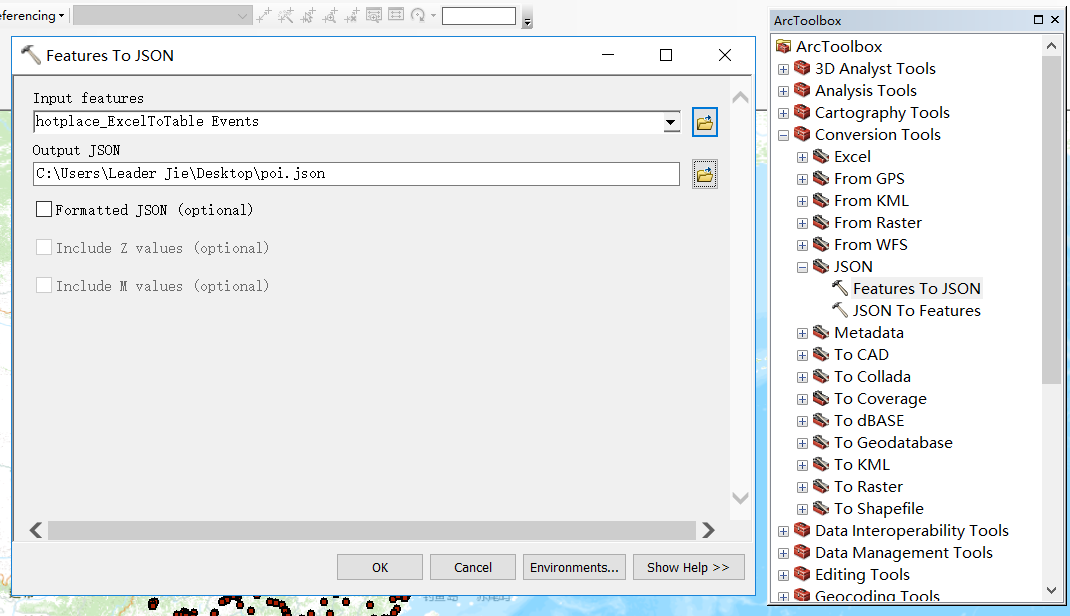
Task: Open the Rotate tool dropdown arrow
Action: tap(433, 15)
